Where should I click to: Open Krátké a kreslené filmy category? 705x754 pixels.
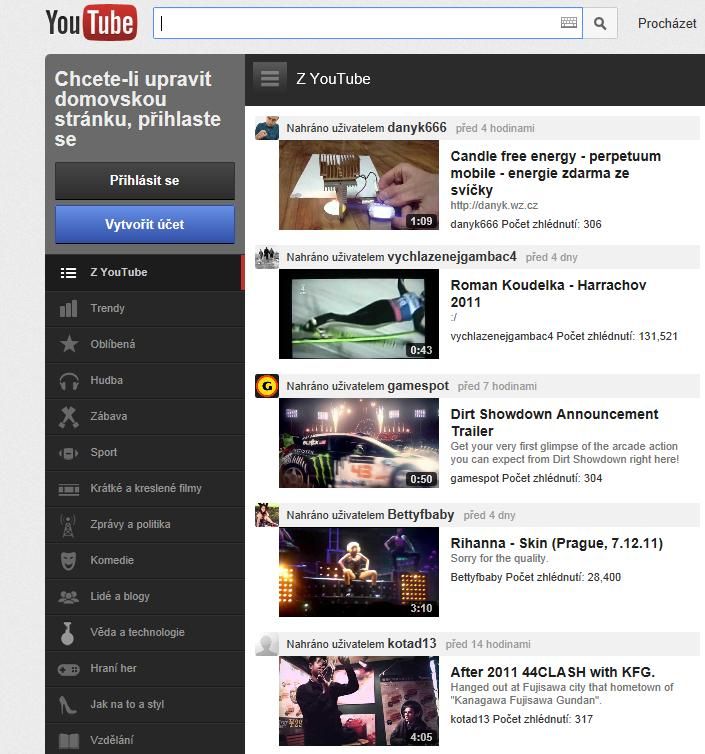coord(145,489)
